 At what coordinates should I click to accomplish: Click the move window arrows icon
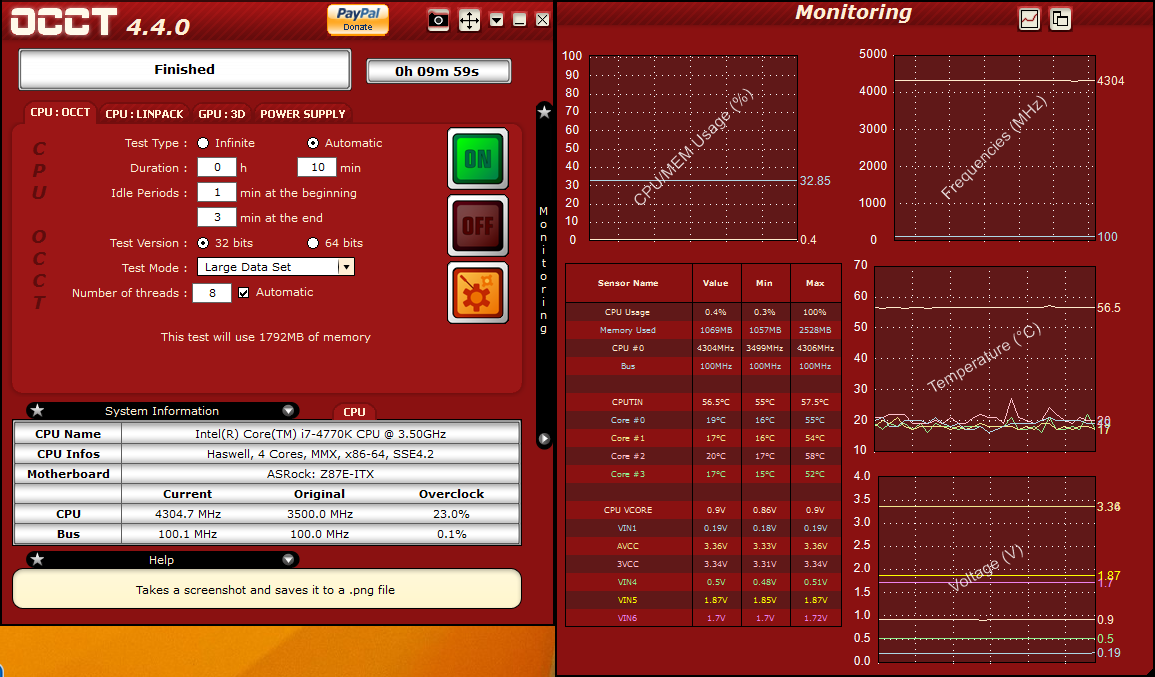tap(469, 20)
